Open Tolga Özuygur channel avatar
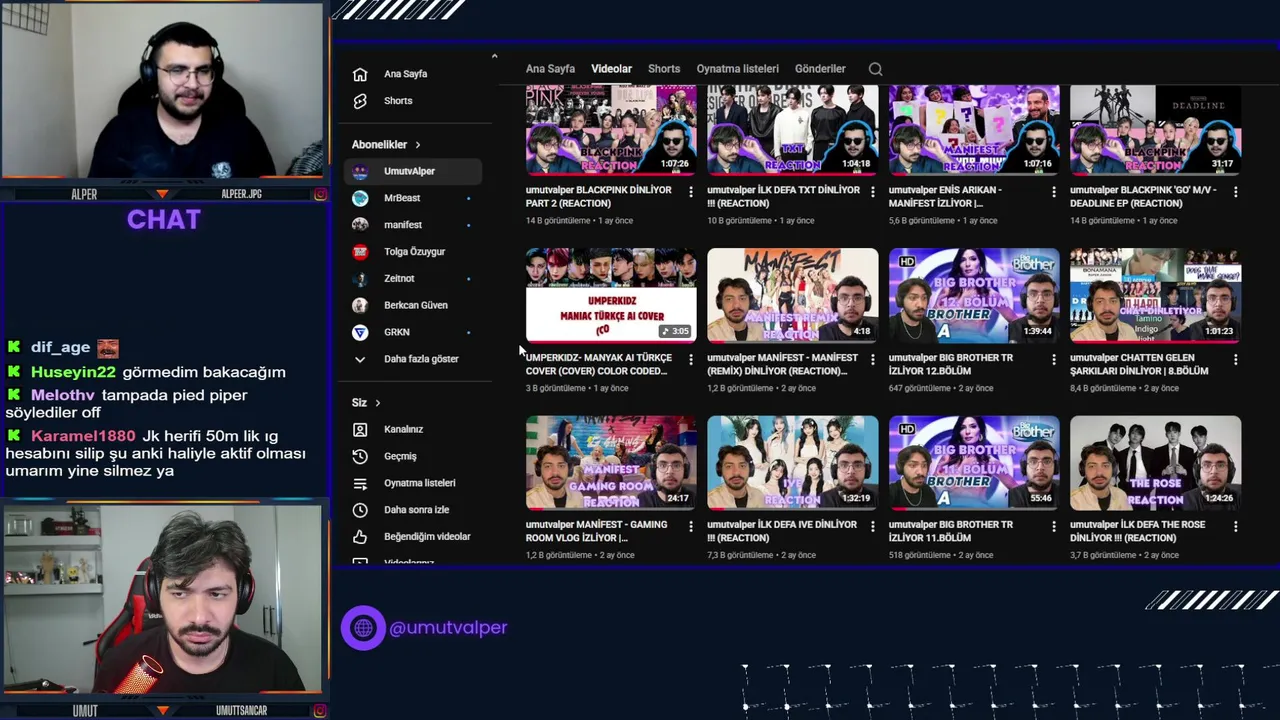1280x720 pixels. click(x=360, y=252)
